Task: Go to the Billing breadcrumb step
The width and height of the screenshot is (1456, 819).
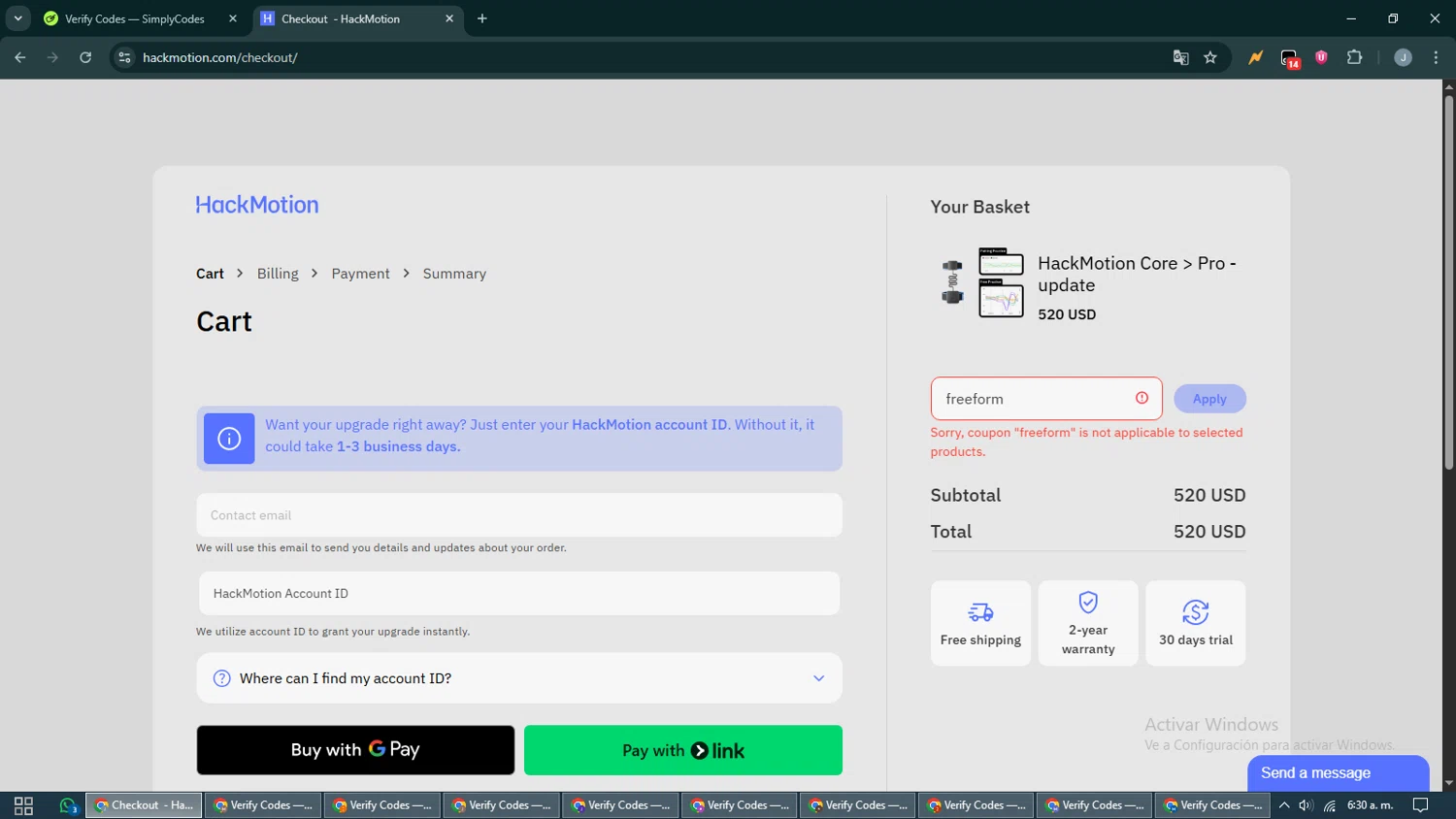Action: tap(278, 274)
